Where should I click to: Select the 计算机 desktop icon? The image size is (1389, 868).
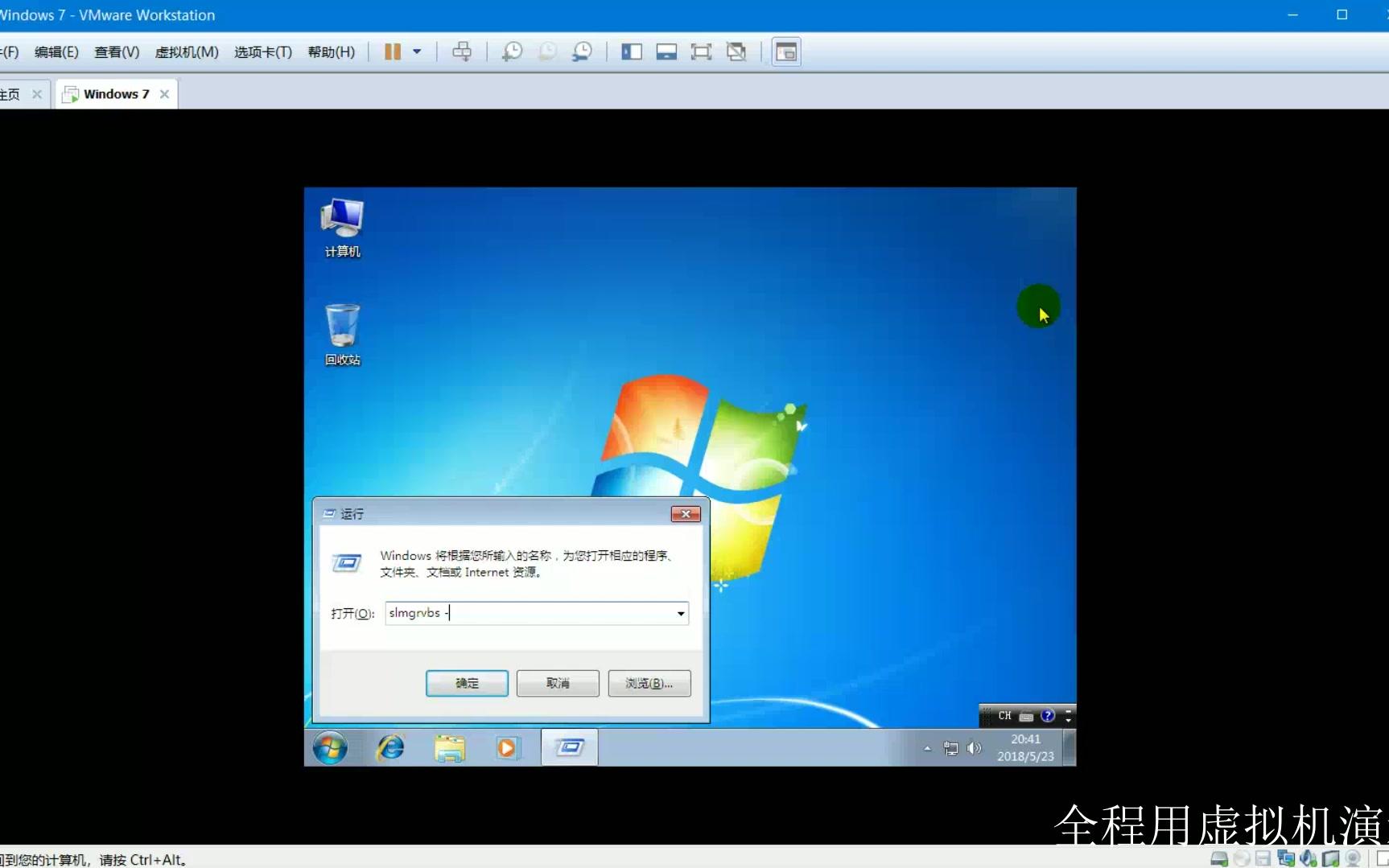click(x=342, y=228)
